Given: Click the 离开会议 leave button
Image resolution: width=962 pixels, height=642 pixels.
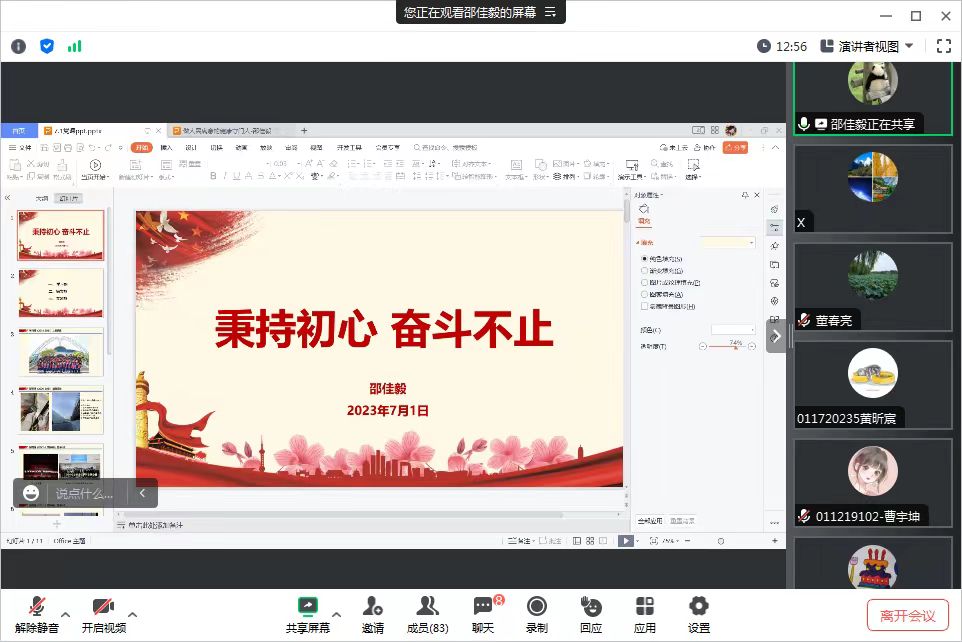Looking at the screenshot, I should click(908, 615).
